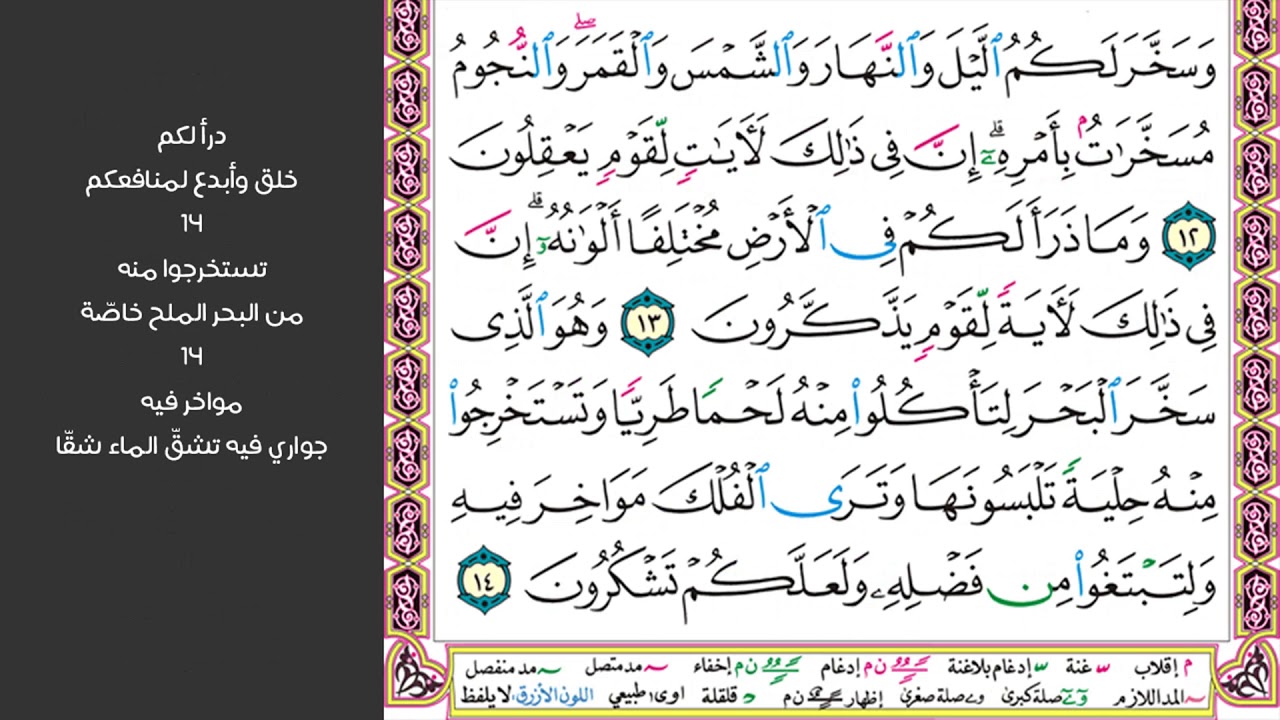Click the legend label "مد متصل"
The image size is (1280, 720).
point(614,669)
